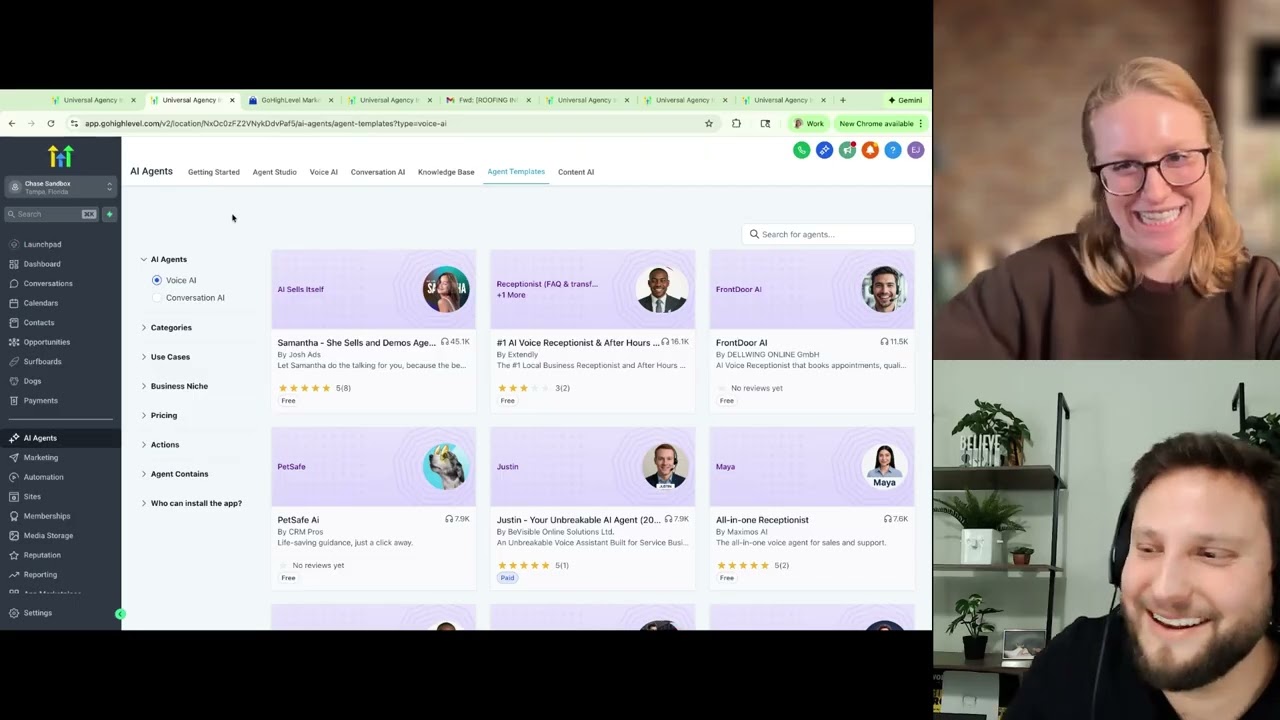
Task: Open the blue AI sparkle icon
Action: click(824, 150)
